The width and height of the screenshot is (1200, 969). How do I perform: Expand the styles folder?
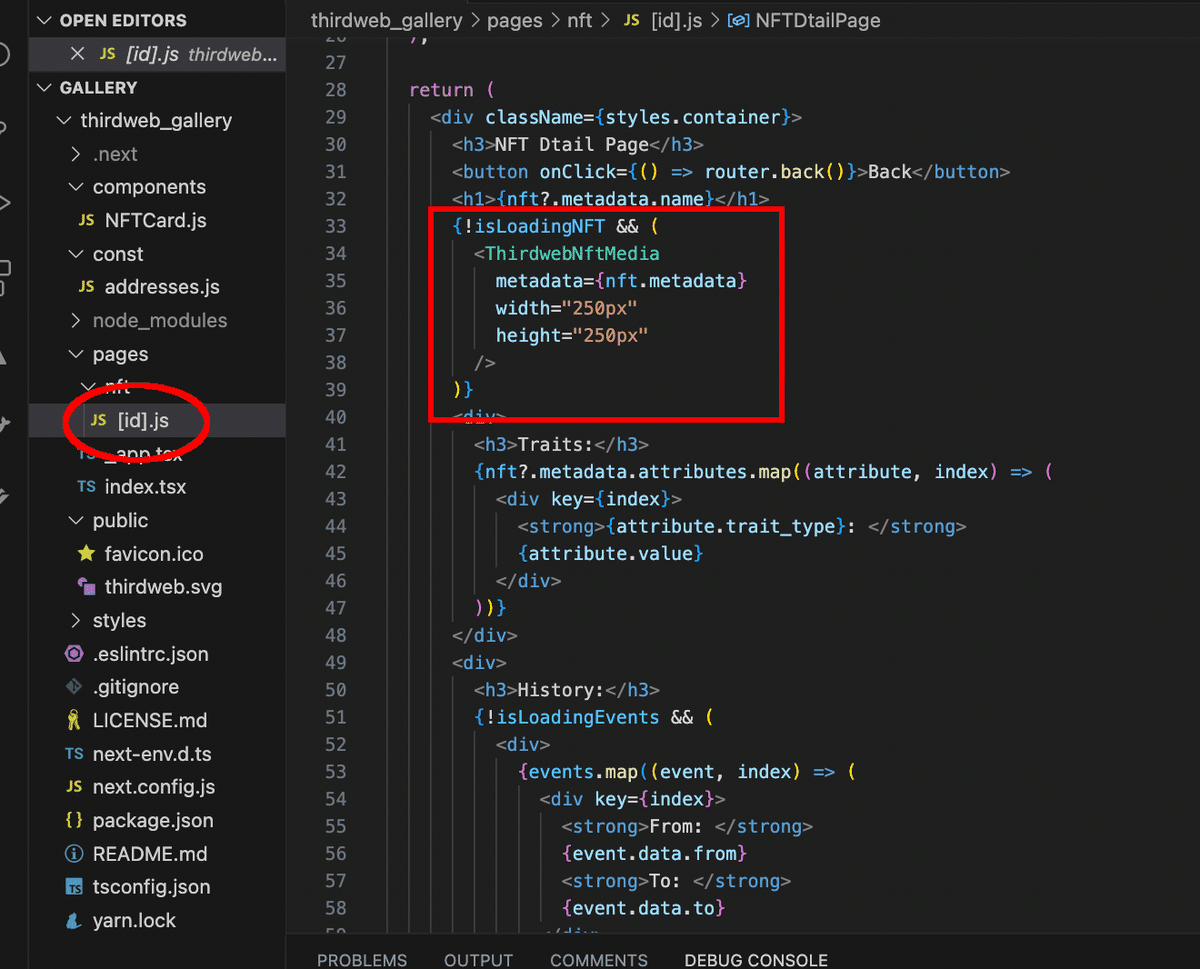(76, 621)
